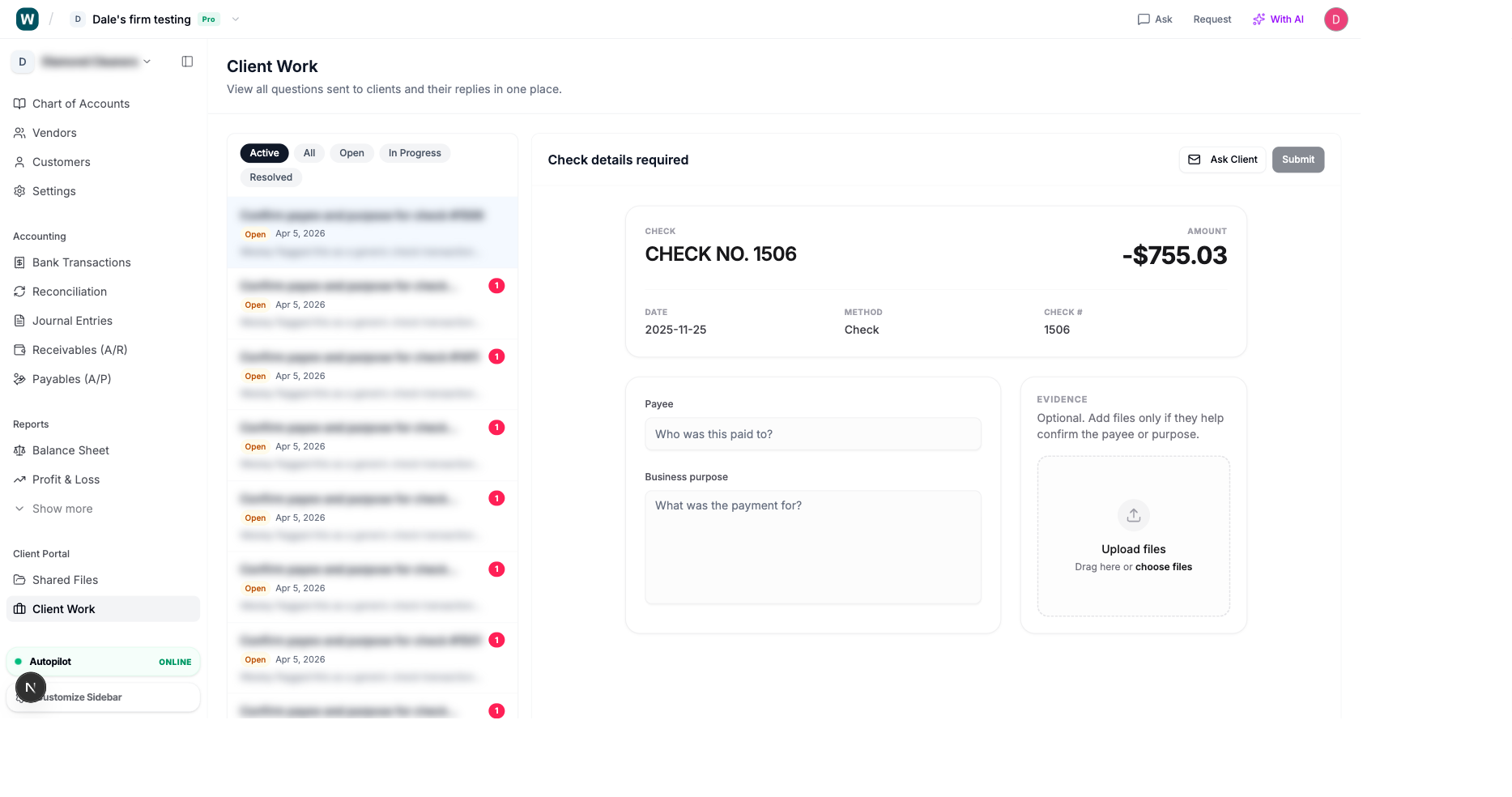The height and width of the screenshot is (797, 1512).
Task: Switch to the All filter tab
Action: pos(309,153)
